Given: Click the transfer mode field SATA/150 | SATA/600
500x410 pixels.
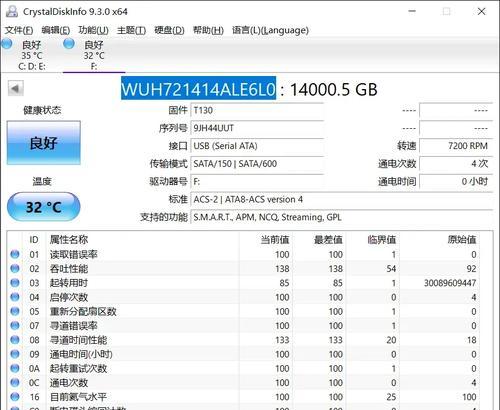Looking at the screenshot, I should coord(257,164).
